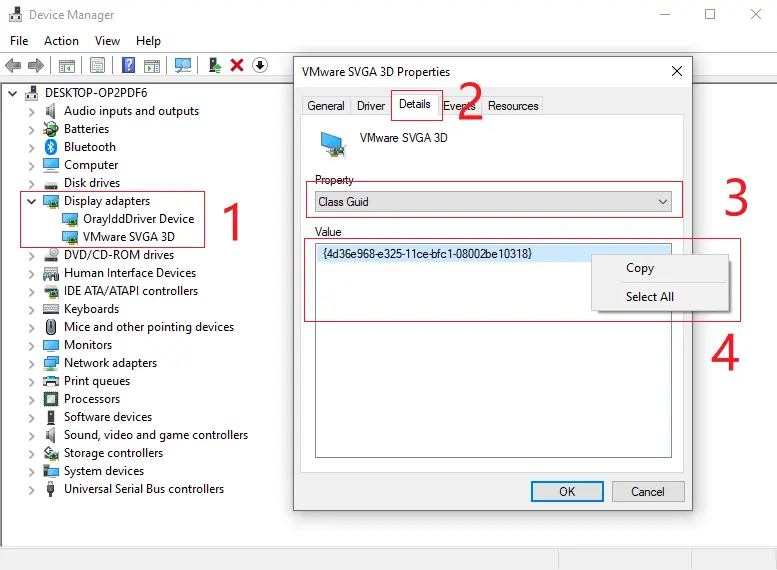Click the red X Uninstall device icon
This screenshot has width=777, height=570.
tap(237, 65)
